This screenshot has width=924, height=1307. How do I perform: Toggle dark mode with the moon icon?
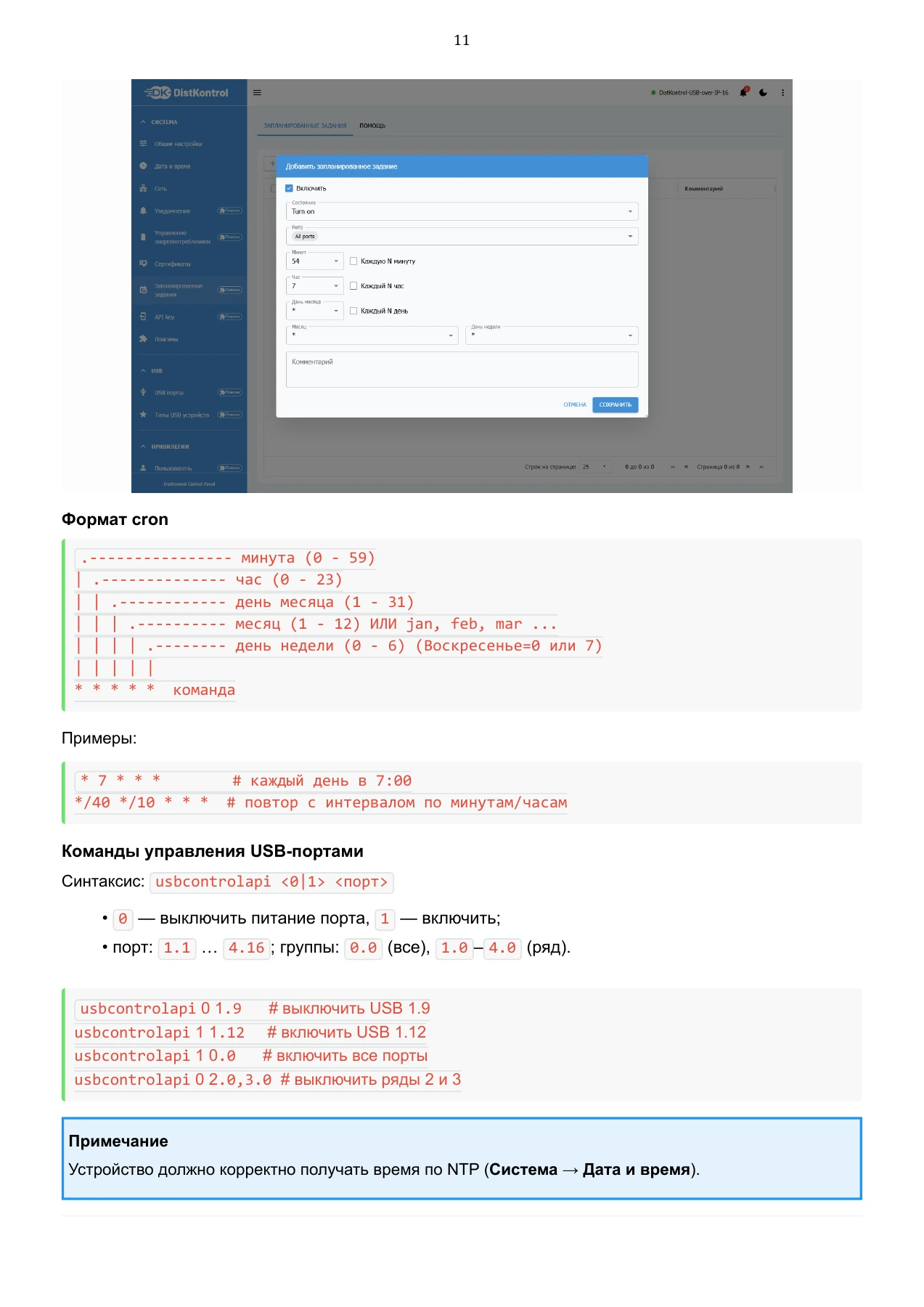tap(763, 93)
